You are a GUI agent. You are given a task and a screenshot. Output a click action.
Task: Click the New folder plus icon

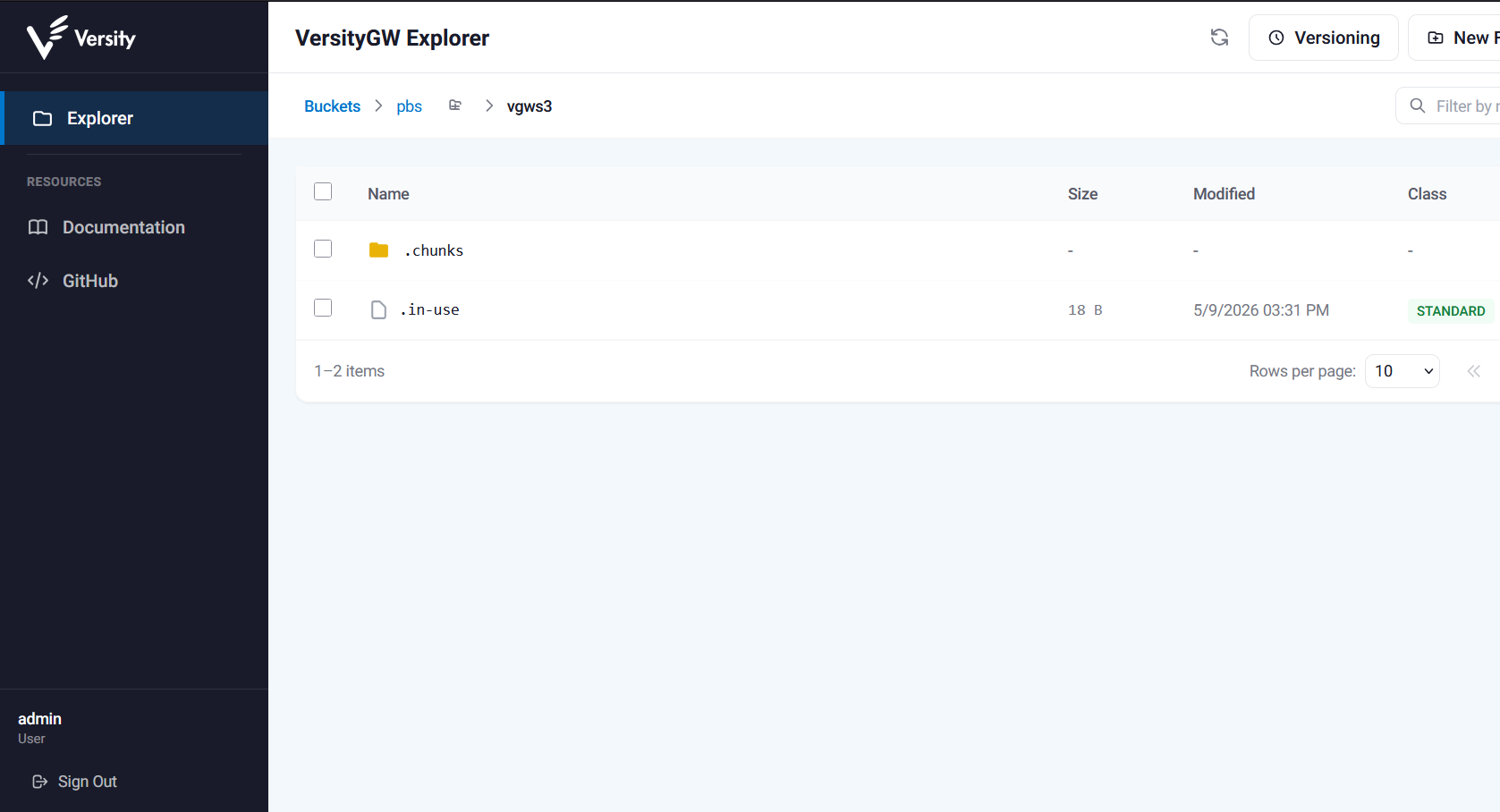(1436, 38)
